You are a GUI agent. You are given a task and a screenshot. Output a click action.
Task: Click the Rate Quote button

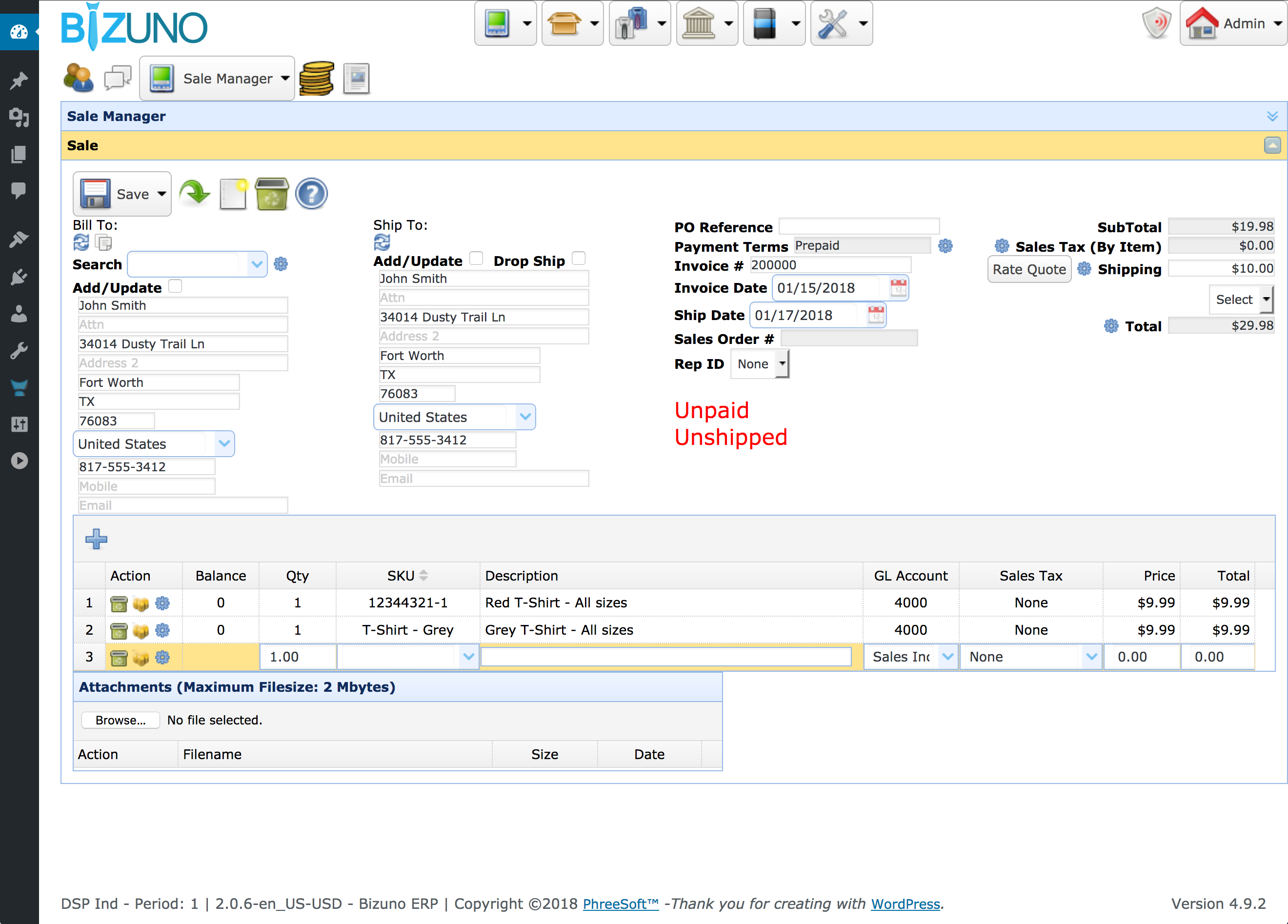[1028, 269]
